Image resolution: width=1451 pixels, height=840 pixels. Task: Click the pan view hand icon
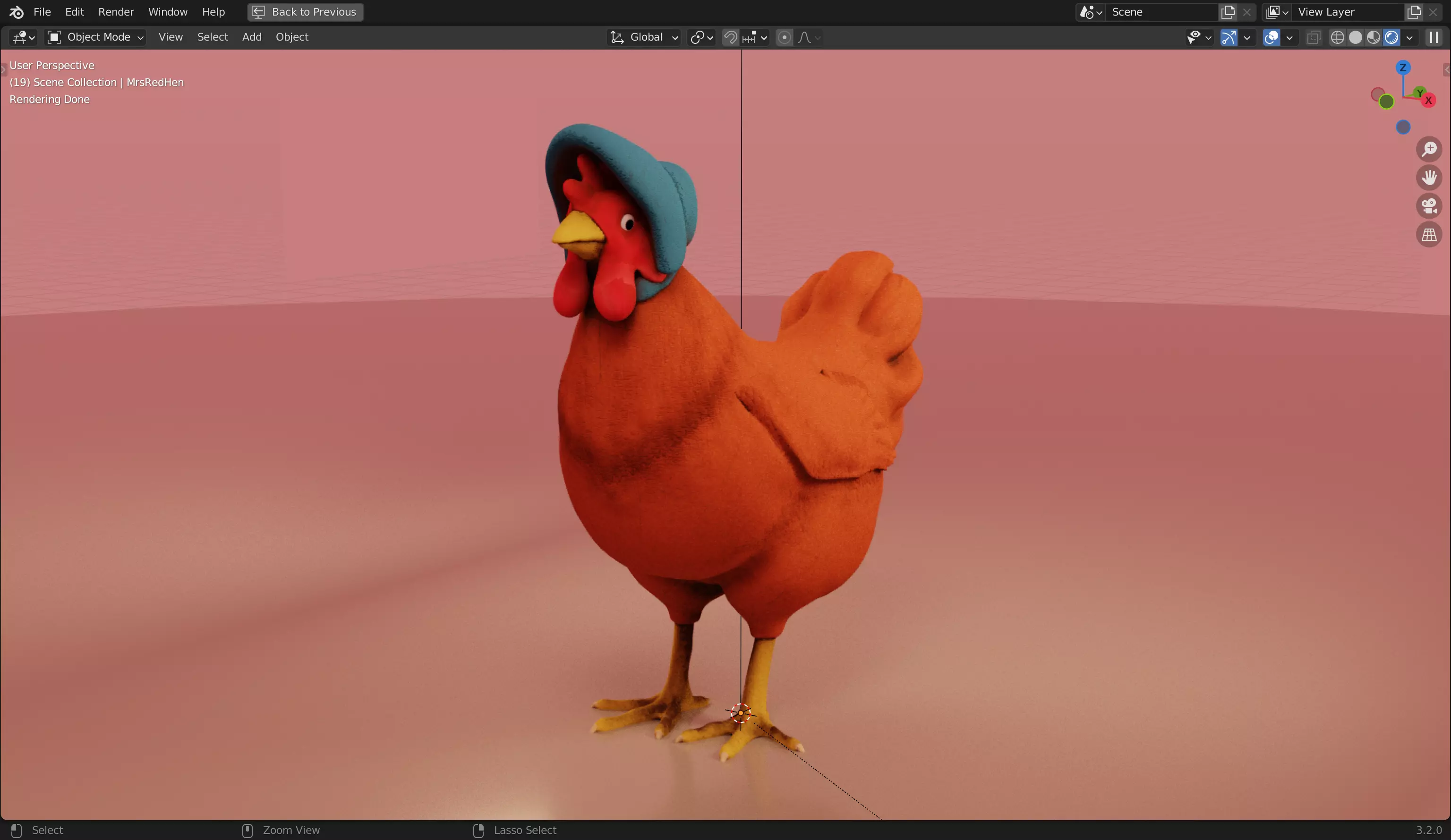(1428, 178)
